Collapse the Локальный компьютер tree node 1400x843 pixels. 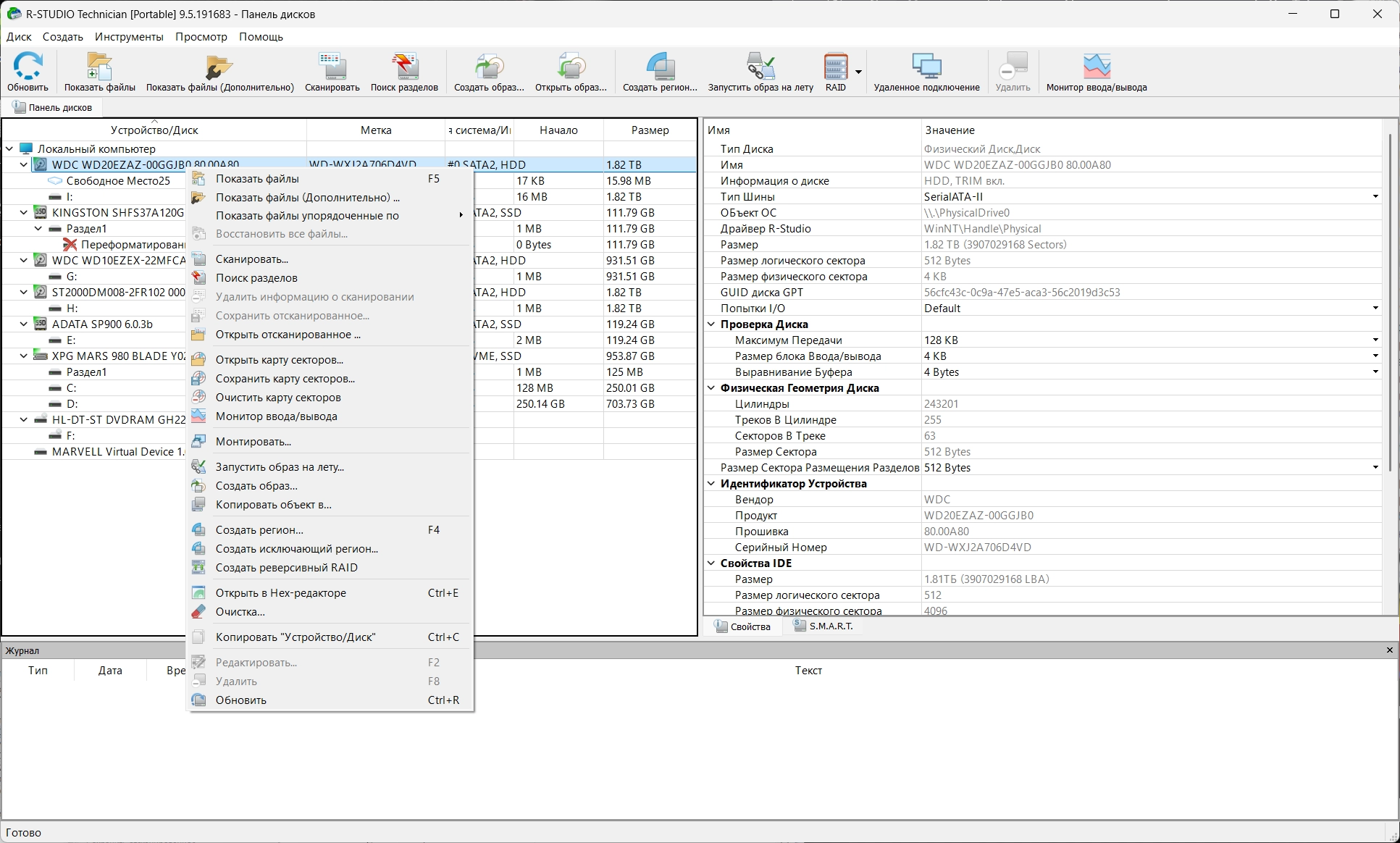pyautogui.click(x=9, y=148)
